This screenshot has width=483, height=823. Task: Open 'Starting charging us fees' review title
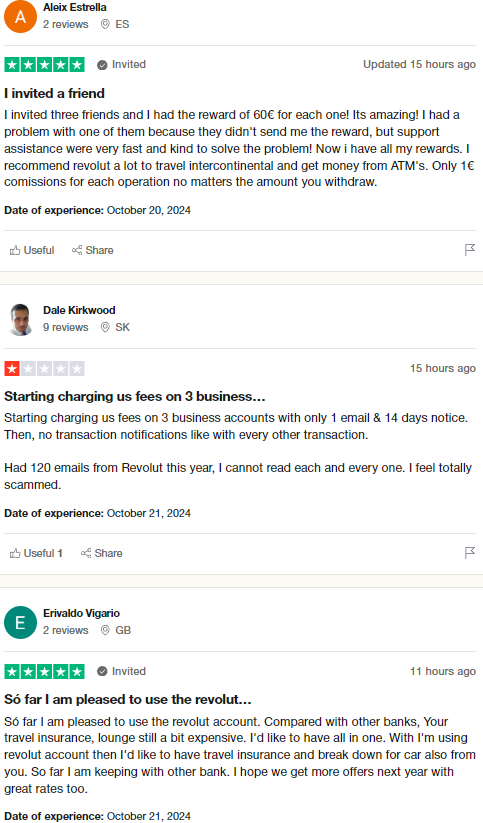point(134,396)
